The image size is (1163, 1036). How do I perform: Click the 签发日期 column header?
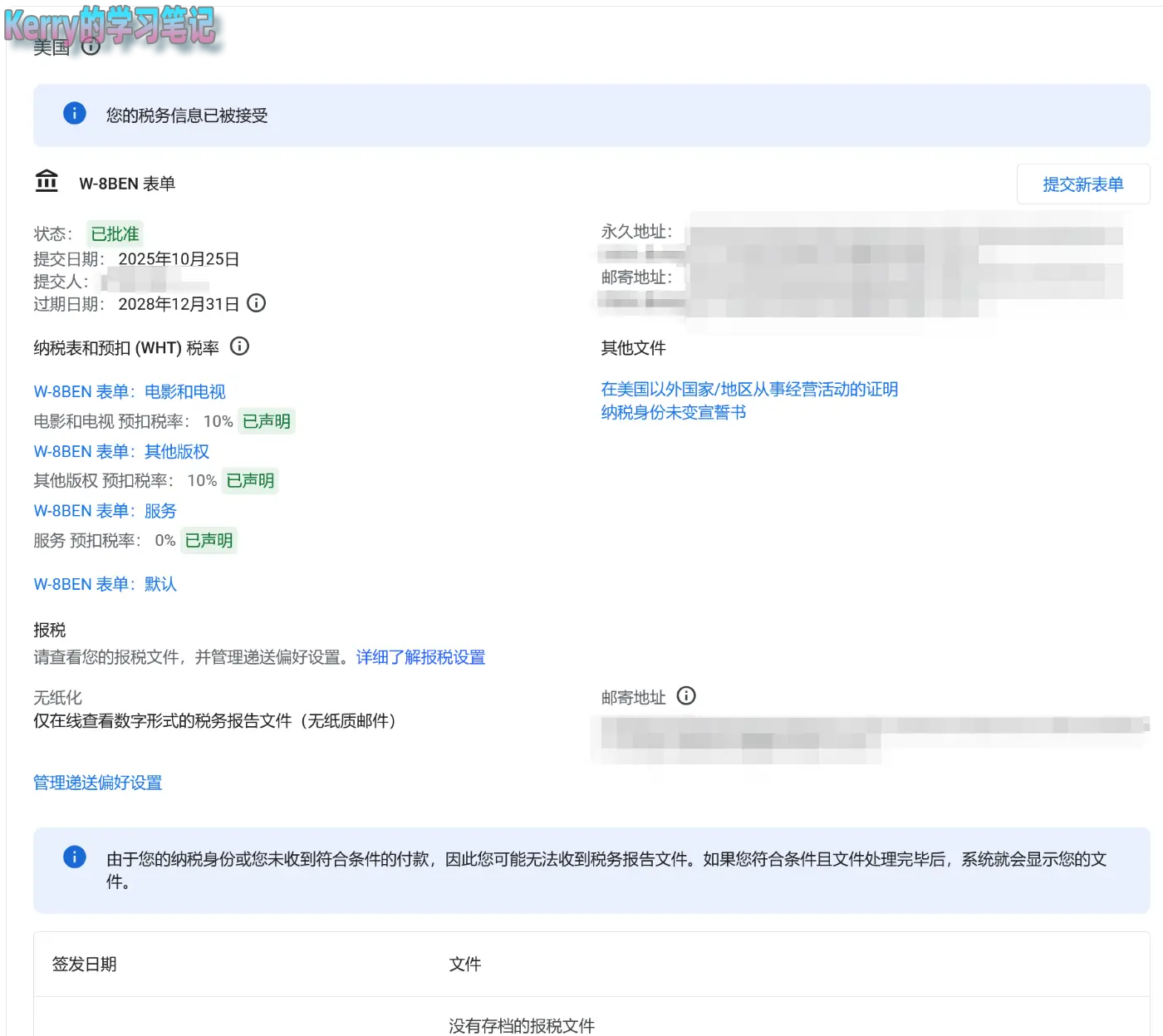point(83,964)
